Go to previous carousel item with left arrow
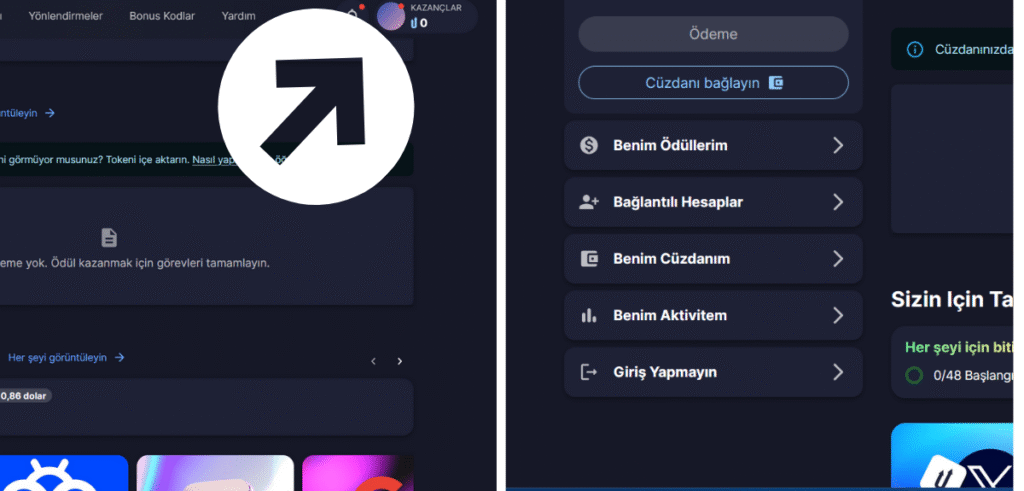The image size is (1024, 491). pyautogui.click(x=373, y=361)
